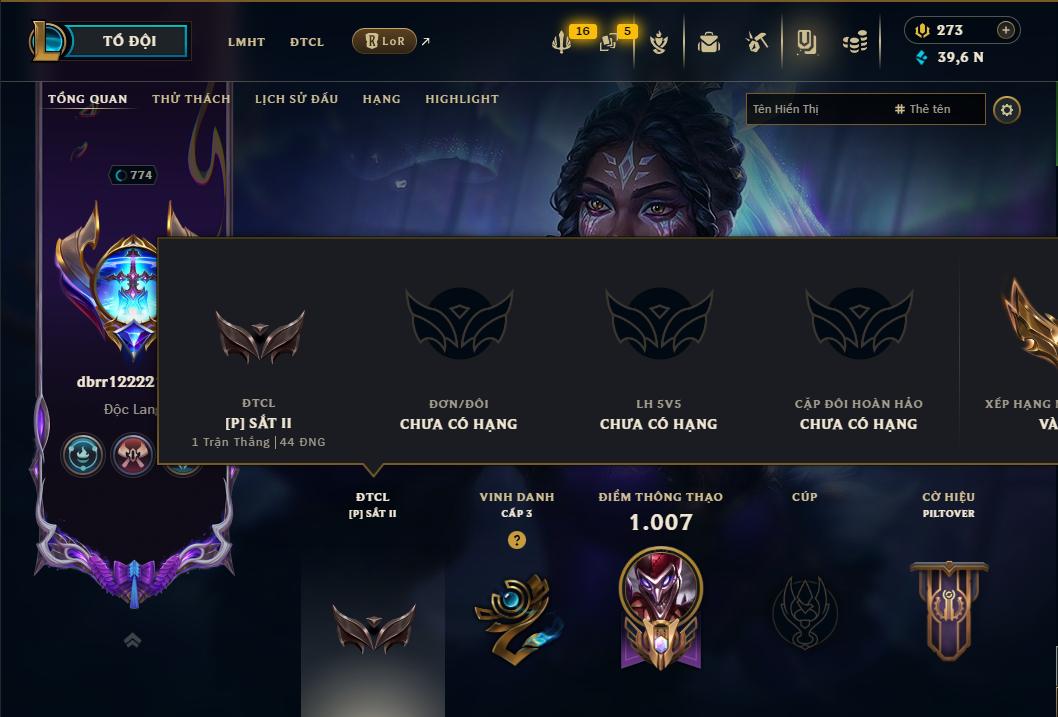Switch to the THỬ THÁCH tab
This screenshot has height=717, width=1058.
click(191, 99)
